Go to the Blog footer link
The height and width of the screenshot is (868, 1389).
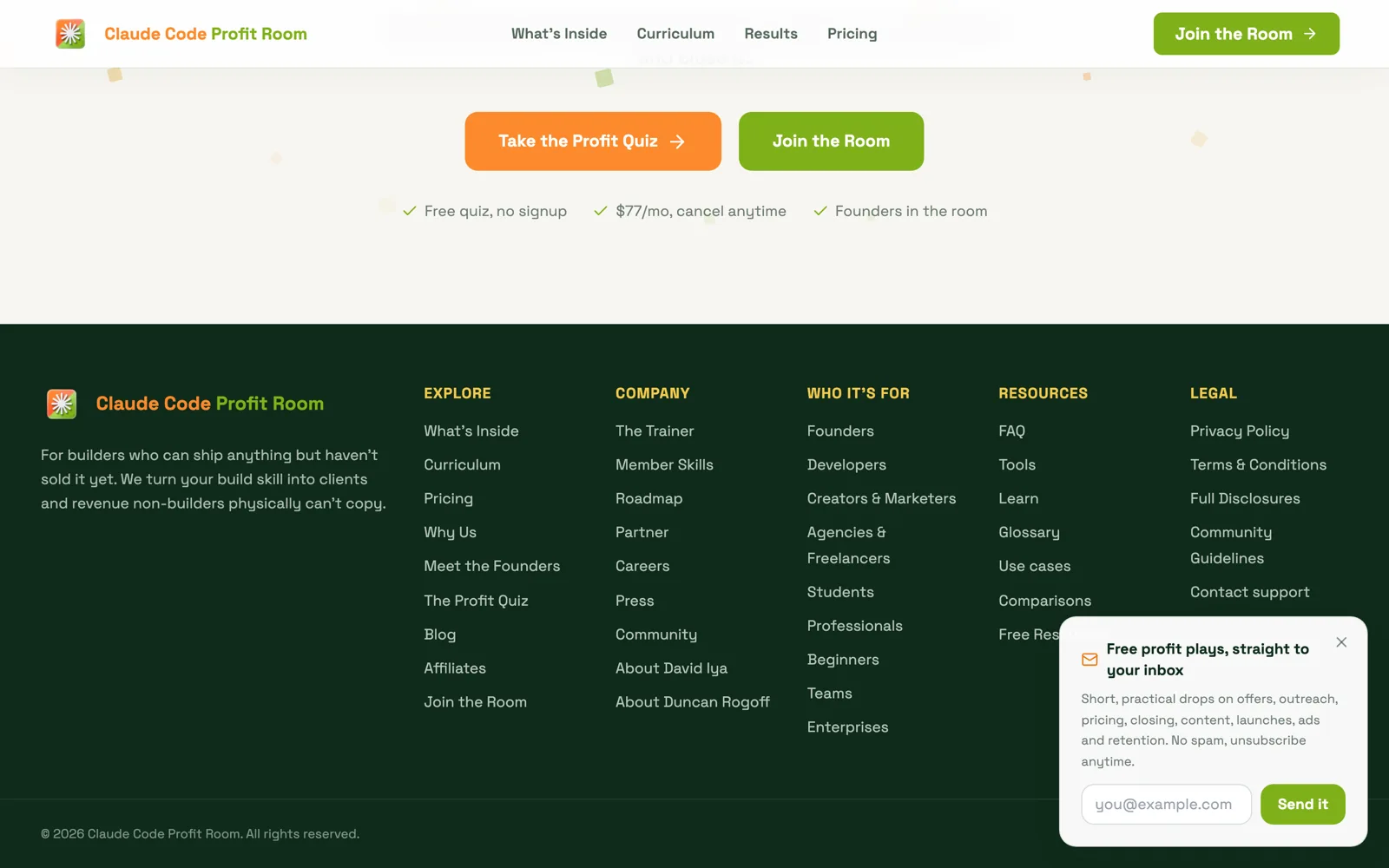pos(439,635)
